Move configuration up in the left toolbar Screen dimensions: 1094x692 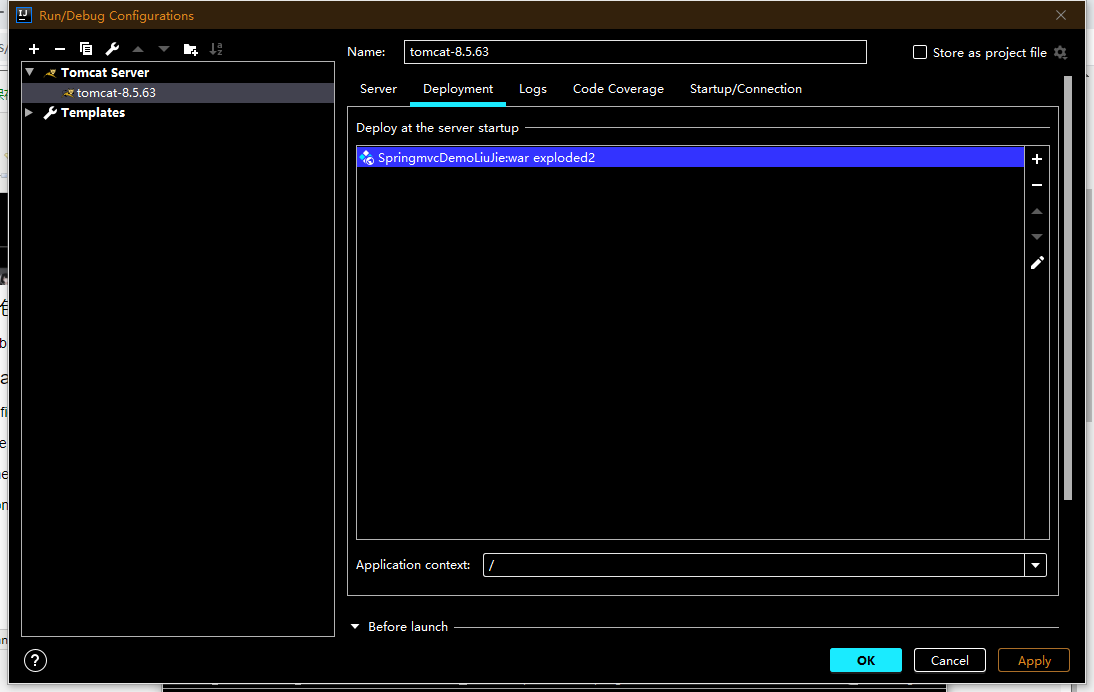138,49
